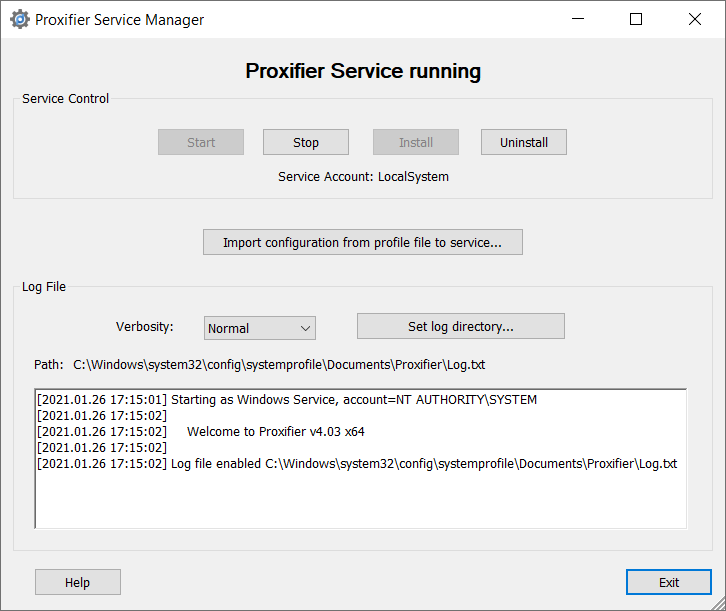Image resolution: width=726 pixels, height=611 pixels.
Task: Click Set log directory button
Action: click(x=461, y=326)
